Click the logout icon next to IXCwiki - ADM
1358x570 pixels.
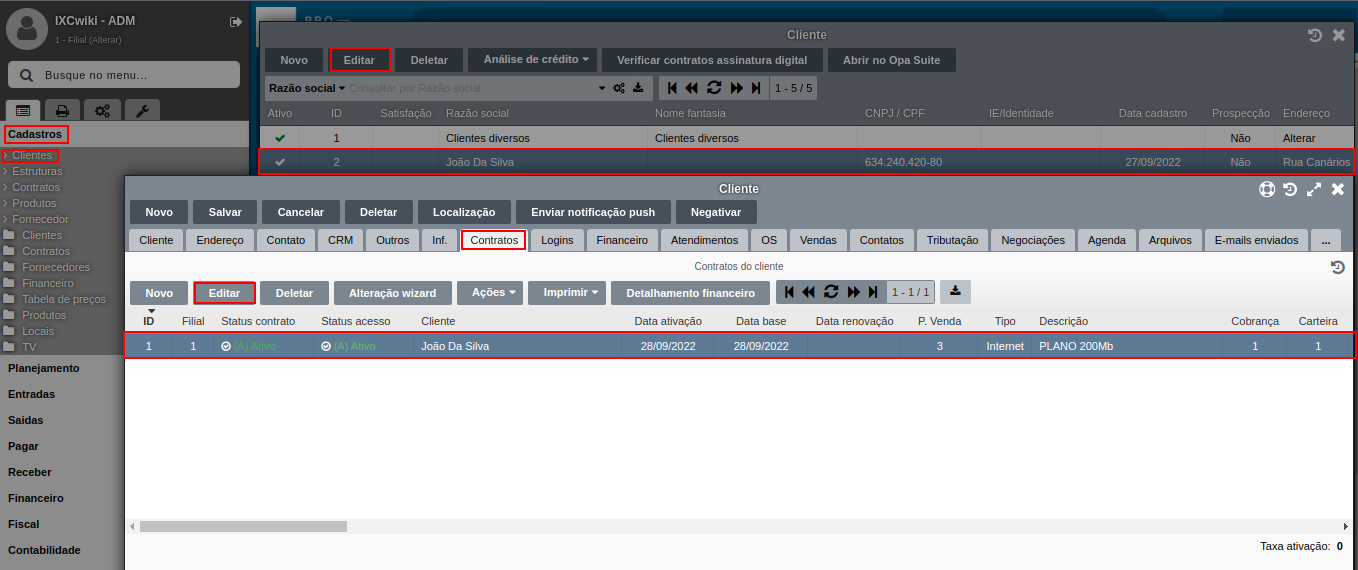(x=236, y=21)
